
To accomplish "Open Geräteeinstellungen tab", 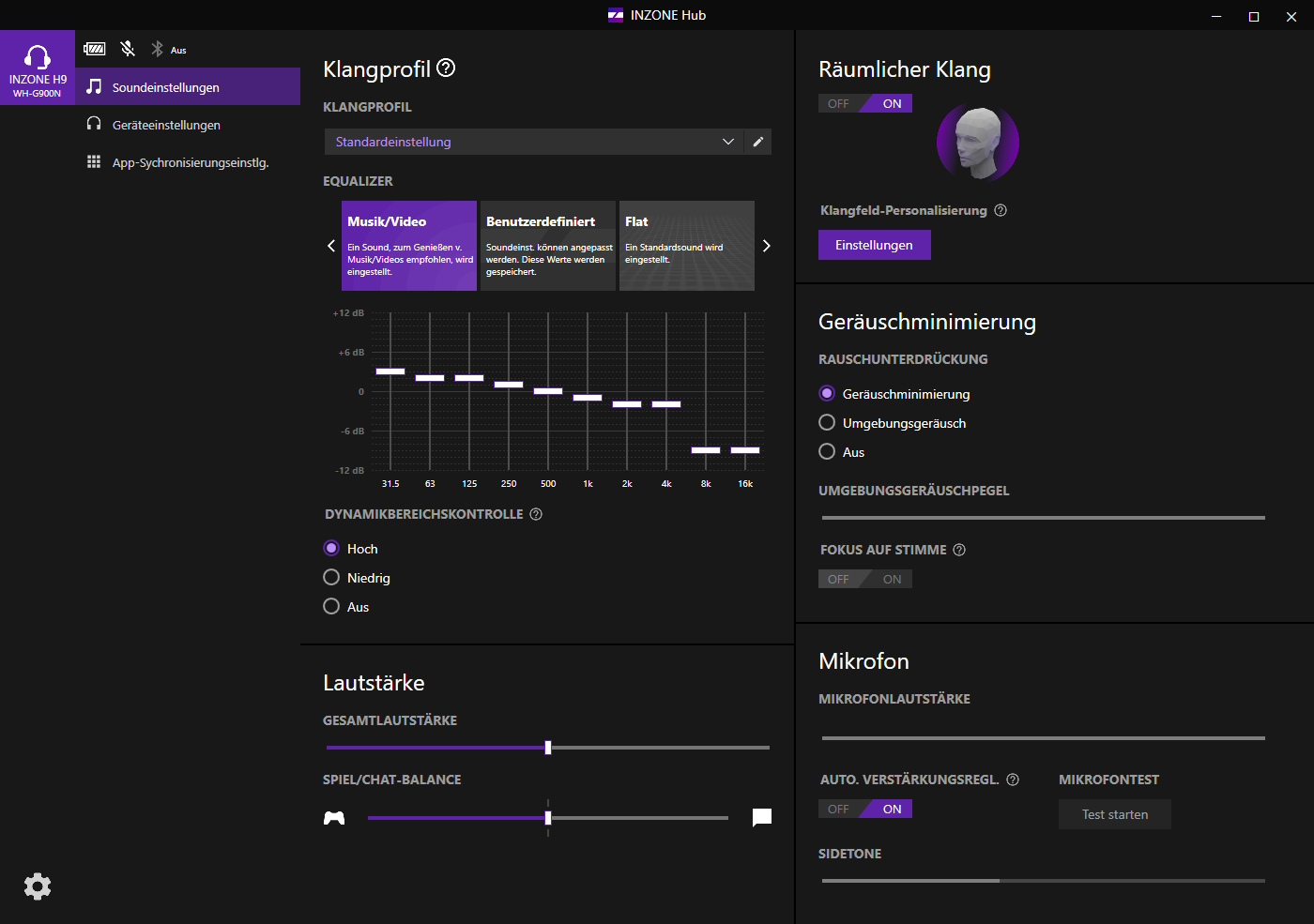I will coord(188,124).
